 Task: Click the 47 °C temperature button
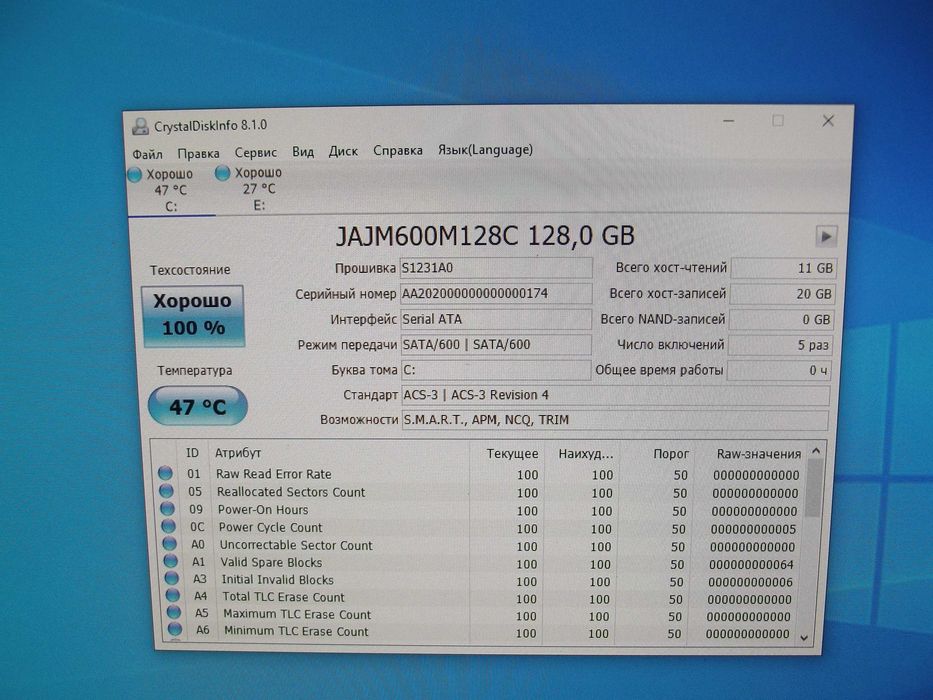pyautogui.click(x=198, y=407)
